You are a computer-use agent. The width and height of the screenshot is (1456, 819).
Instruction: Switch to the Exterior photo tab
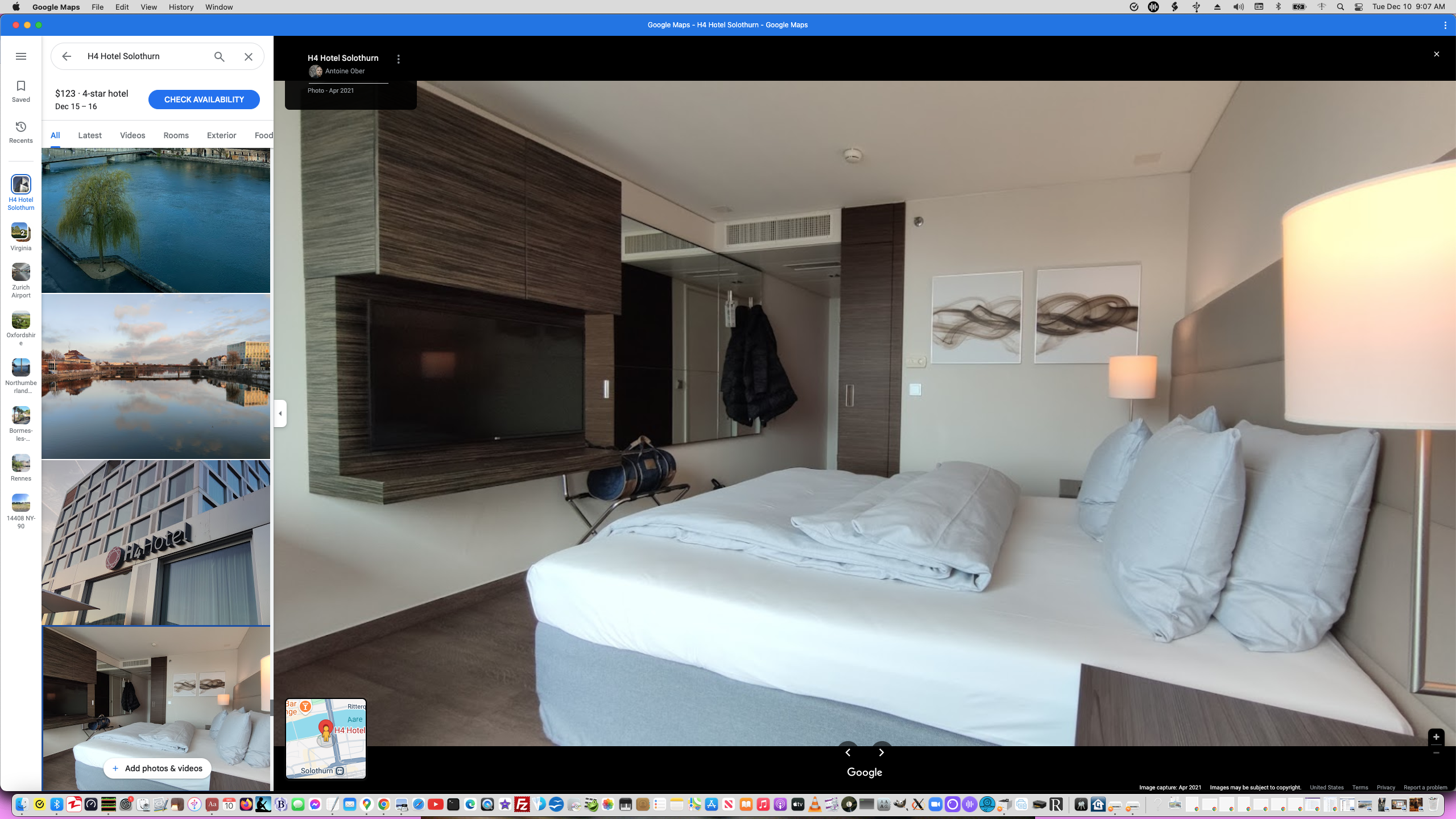tap(221, 135)
